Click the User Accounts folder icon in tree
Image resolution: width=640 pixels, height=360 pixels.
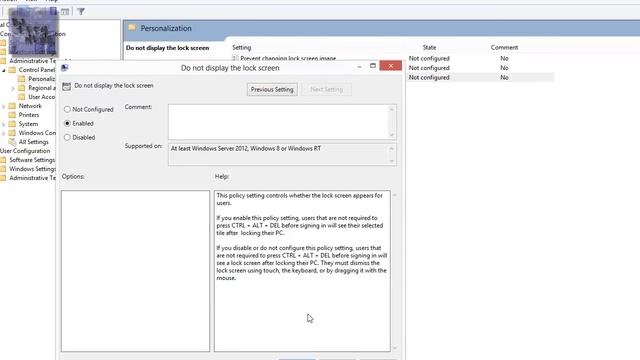coord(22,97)
